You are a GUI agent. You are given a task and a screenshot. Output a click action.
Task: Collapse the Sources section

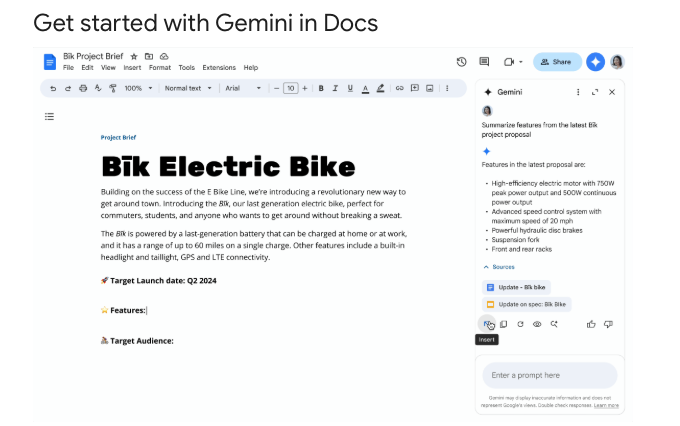[499, 267]
